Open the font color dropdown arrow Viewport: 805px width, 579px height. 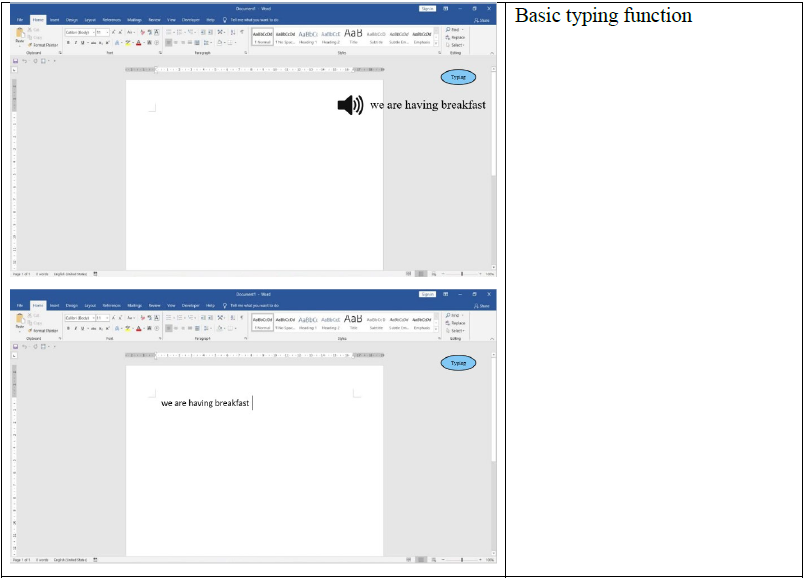pyautogui.click(x=144, y=42)
